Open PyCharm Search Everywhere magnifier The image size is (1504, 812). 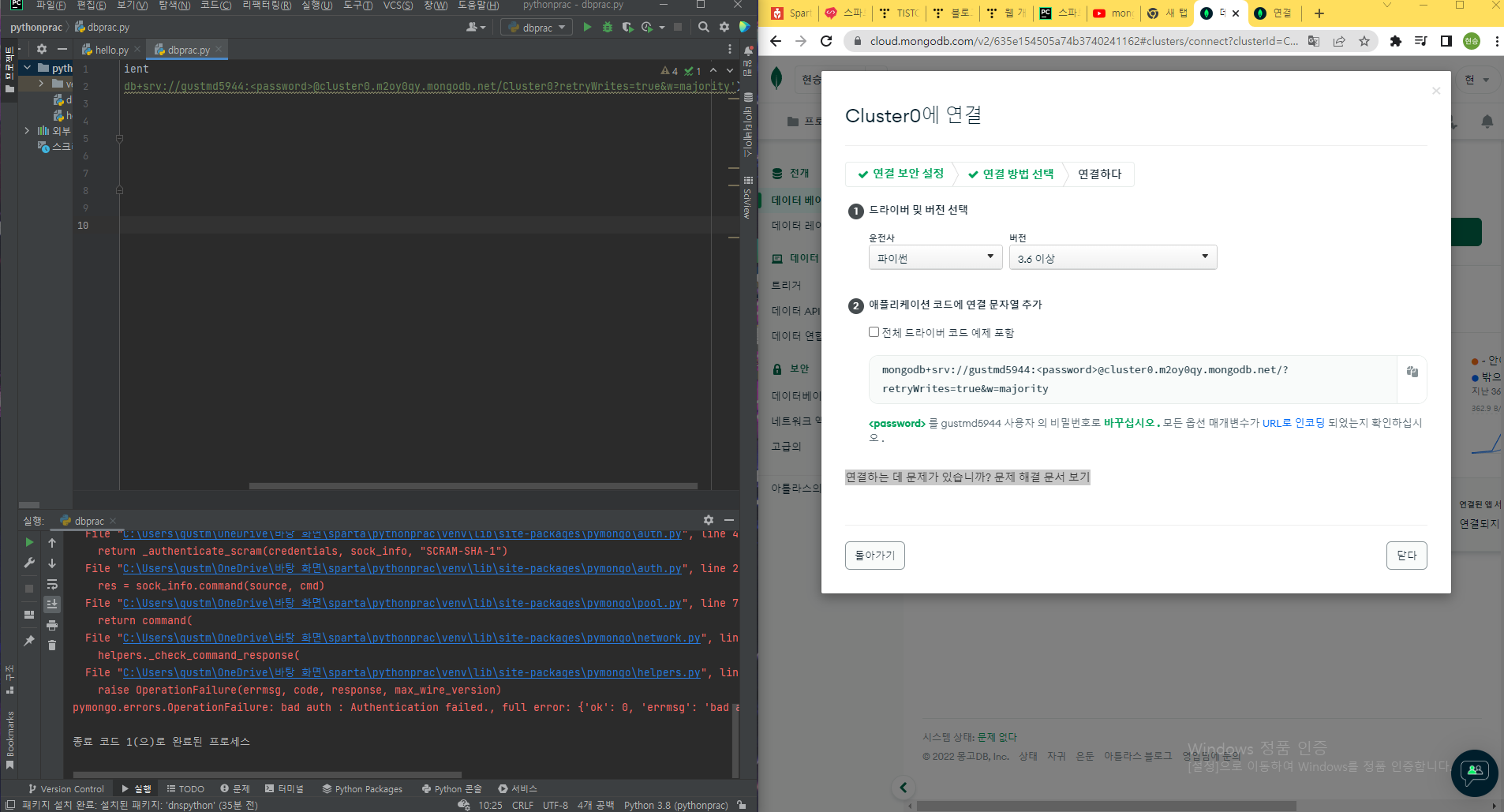703,27
